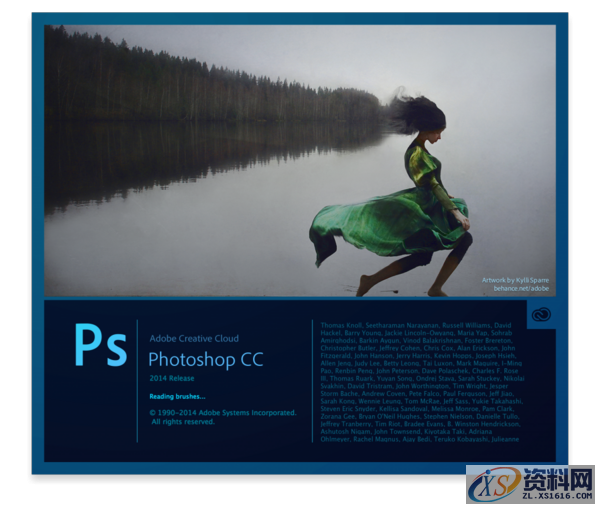Click the Adobe Systems copyright notice
Screen dimensions: 600x509
pyautogui.click(x=222, y=411)
